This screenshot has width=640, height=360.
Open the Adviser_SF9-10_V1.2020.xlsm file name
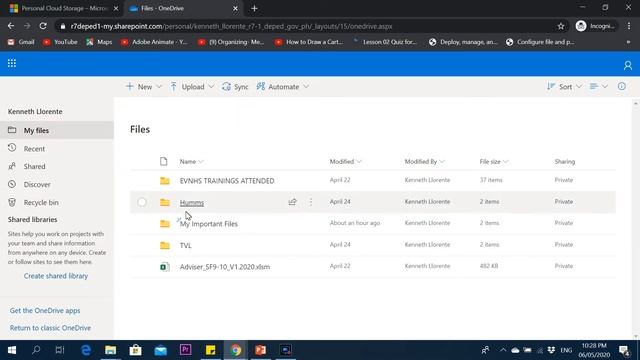click(225, 267)
